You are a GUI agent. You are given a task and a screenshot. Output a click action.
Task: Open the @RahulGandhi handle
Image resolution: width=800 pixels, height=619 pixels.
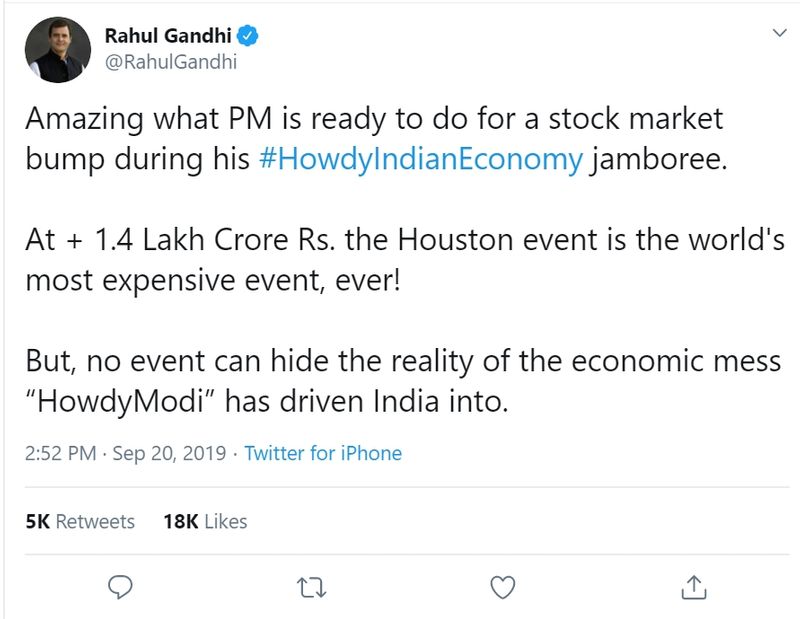coord(171,62)
